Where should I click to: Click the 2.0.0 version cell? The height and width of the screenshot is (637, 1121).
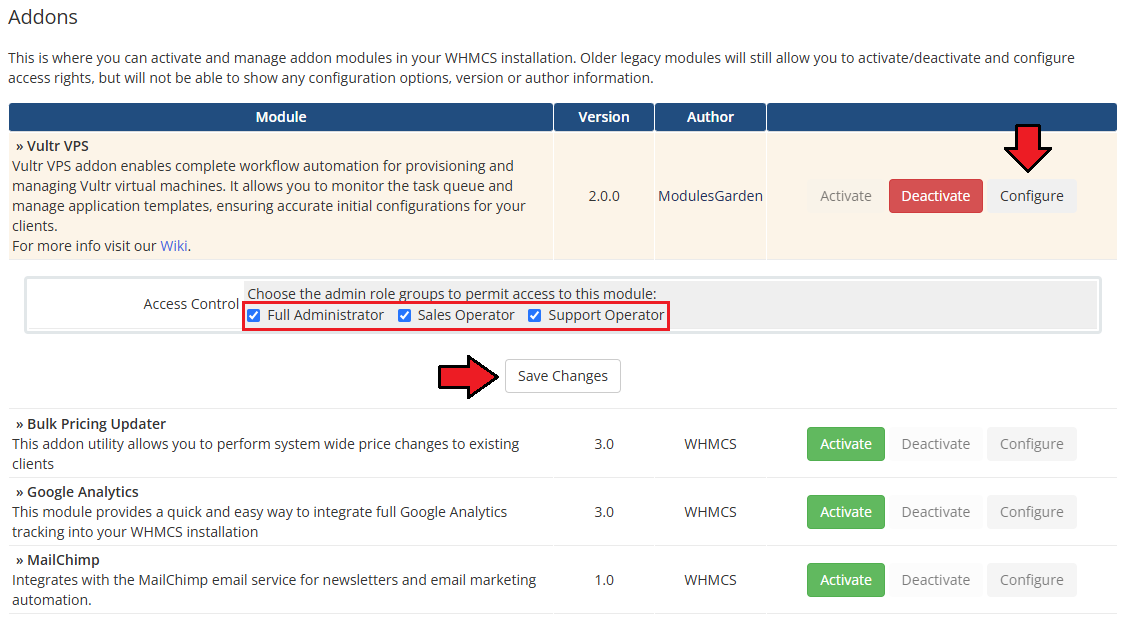tap(604, 196)
